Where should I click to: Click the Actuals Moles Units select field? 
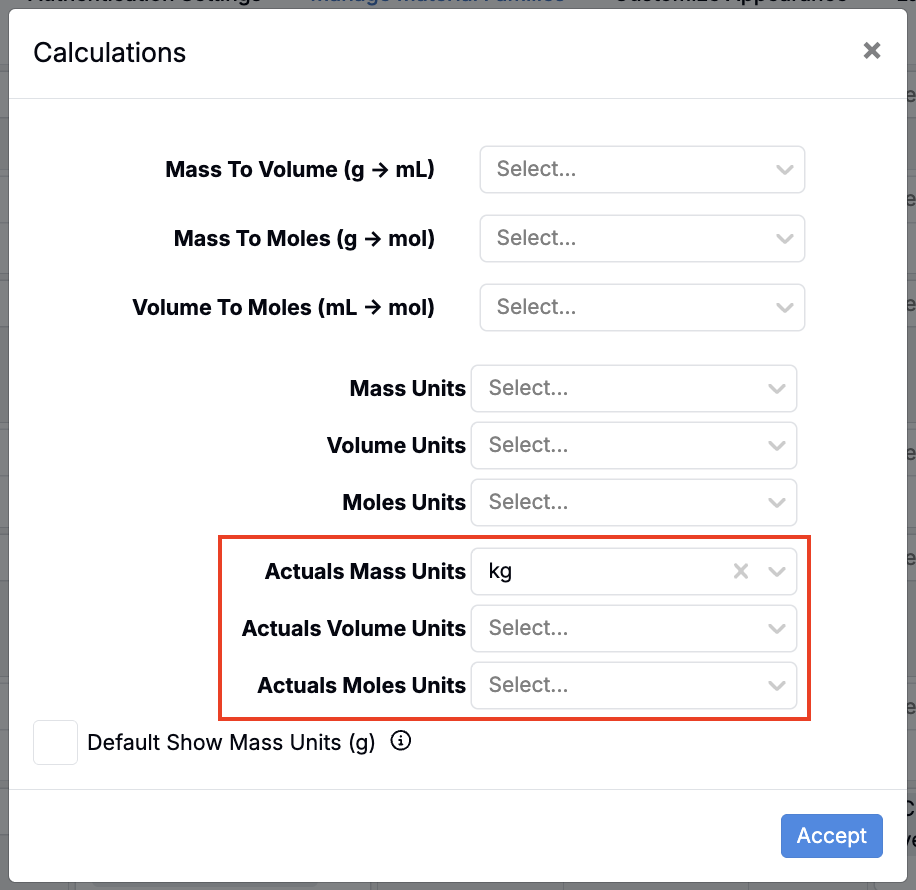click(x=610, y=686)
